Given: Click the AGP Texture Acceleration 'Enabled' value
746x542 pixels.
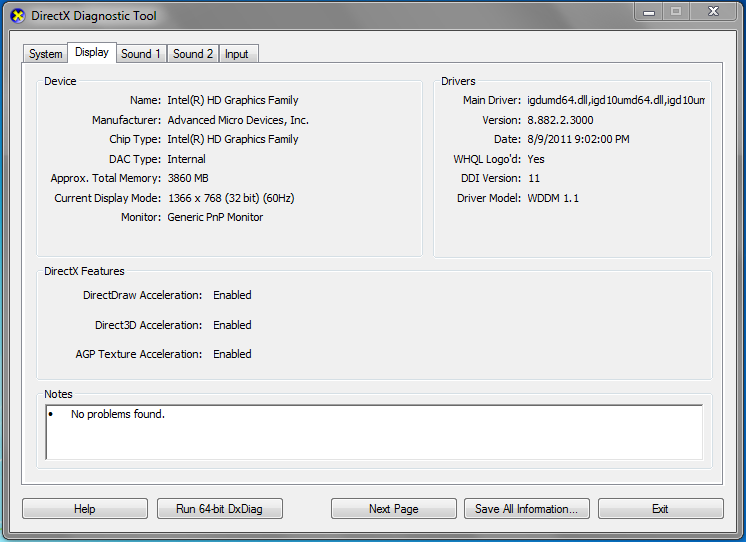Looking at the screenshot, I should 232,354.
